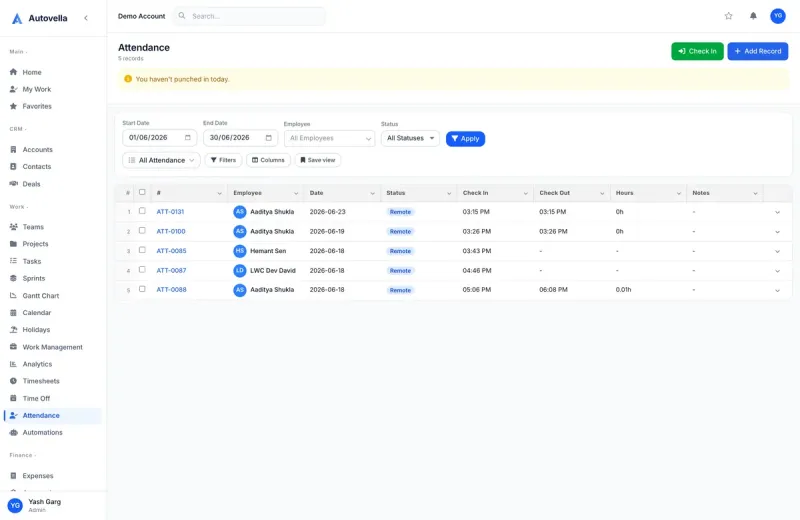Image resolution: width=800 pixels, height=520 pixels.
Task: Open the YG user avatar menu
Action: (778, 16)
